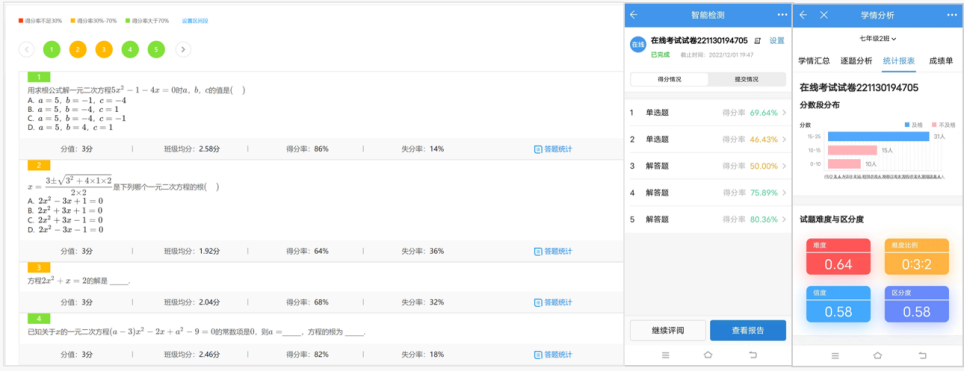Click the 查看报告 button
This screenshot has width=964, height=372.
(748, 330)
